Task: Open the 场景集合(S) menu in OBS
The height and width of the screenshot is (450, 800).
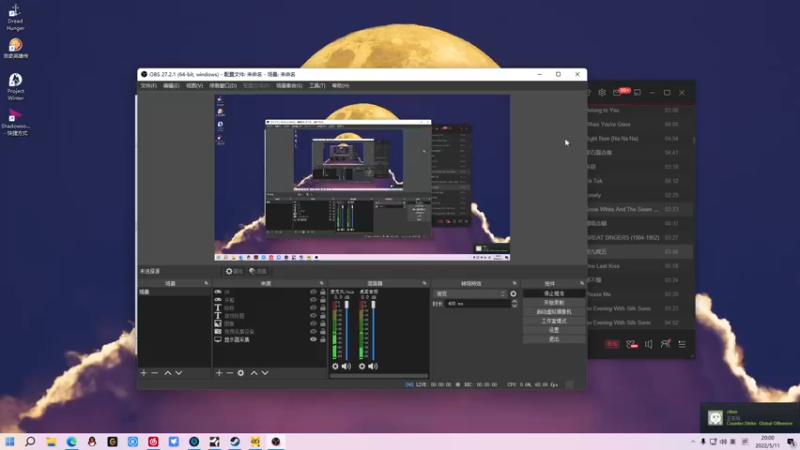Action: pos(289,86)
